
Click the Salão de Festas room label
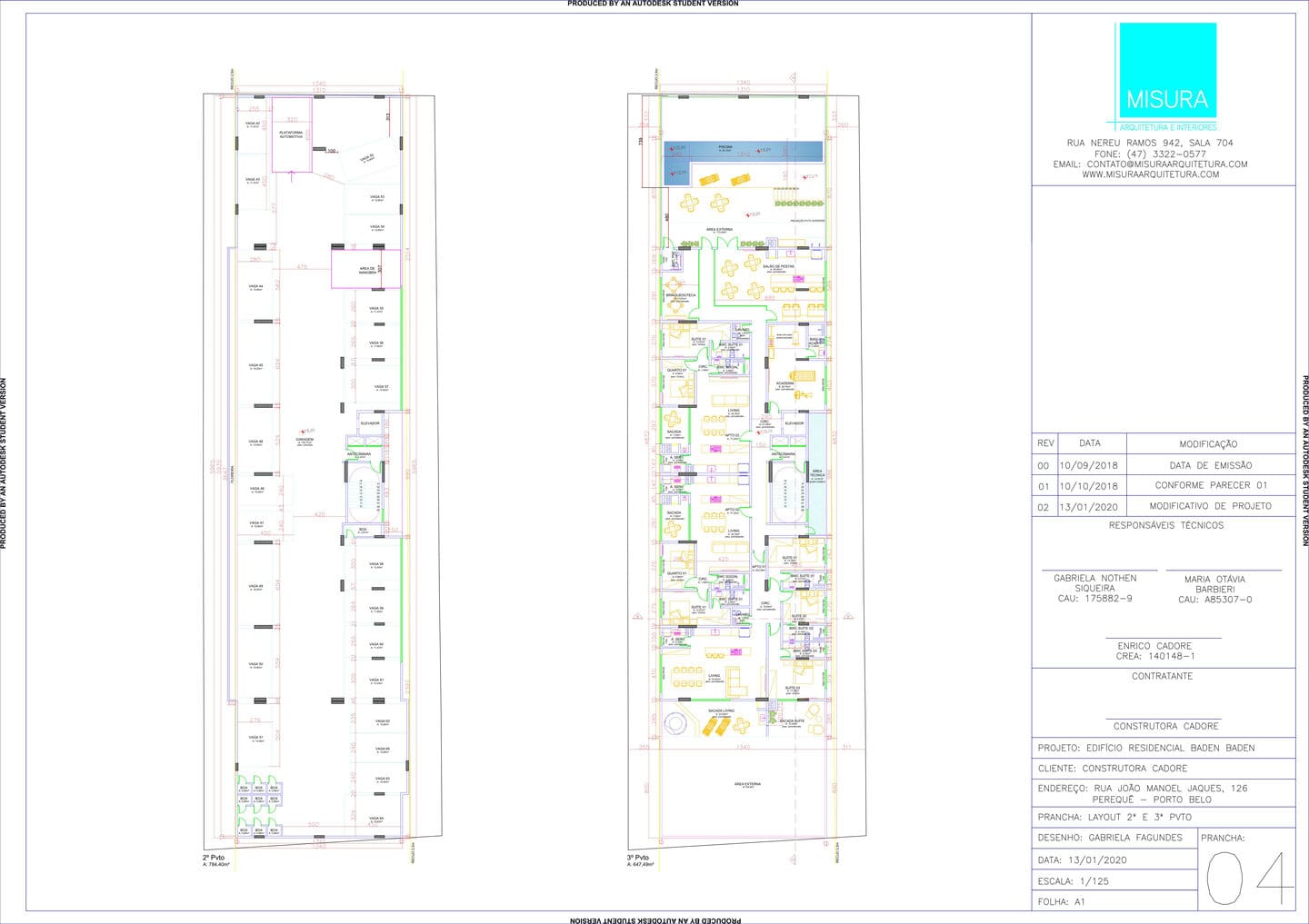coord(777,267)
